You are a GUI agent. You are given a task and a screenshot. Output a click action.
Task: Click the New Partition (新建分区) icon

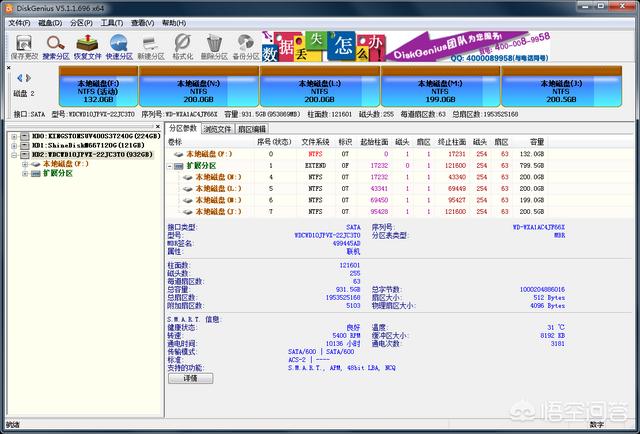[x=151, y=47]
